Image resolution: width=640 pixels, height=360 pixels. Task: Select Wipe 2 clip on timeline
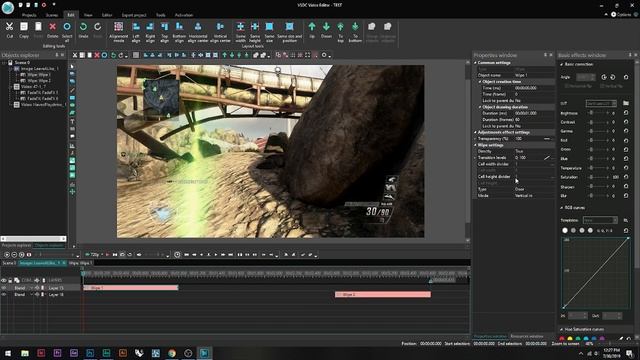pos(383,294)
